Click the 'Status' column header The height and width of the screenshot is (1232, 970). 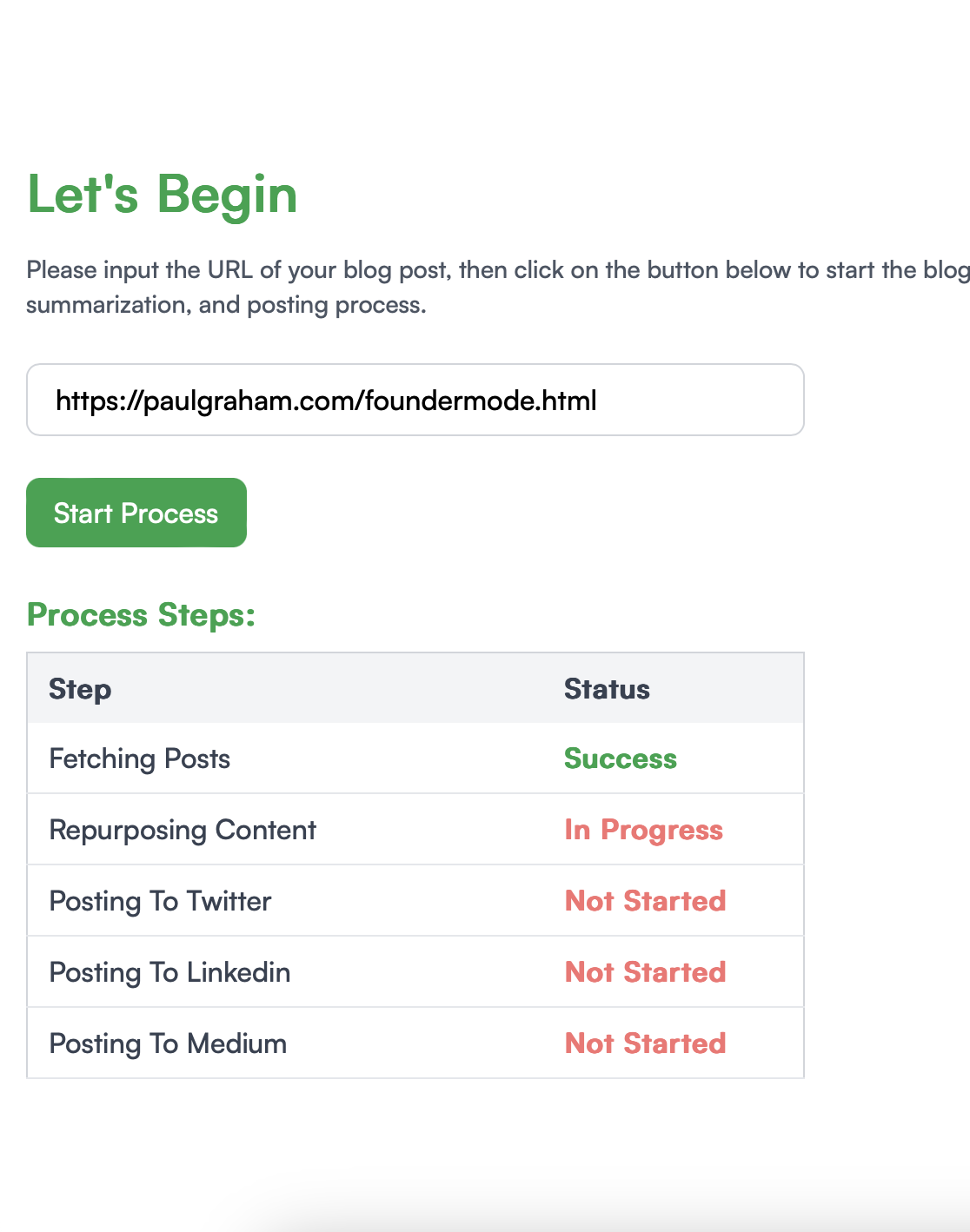607,689
